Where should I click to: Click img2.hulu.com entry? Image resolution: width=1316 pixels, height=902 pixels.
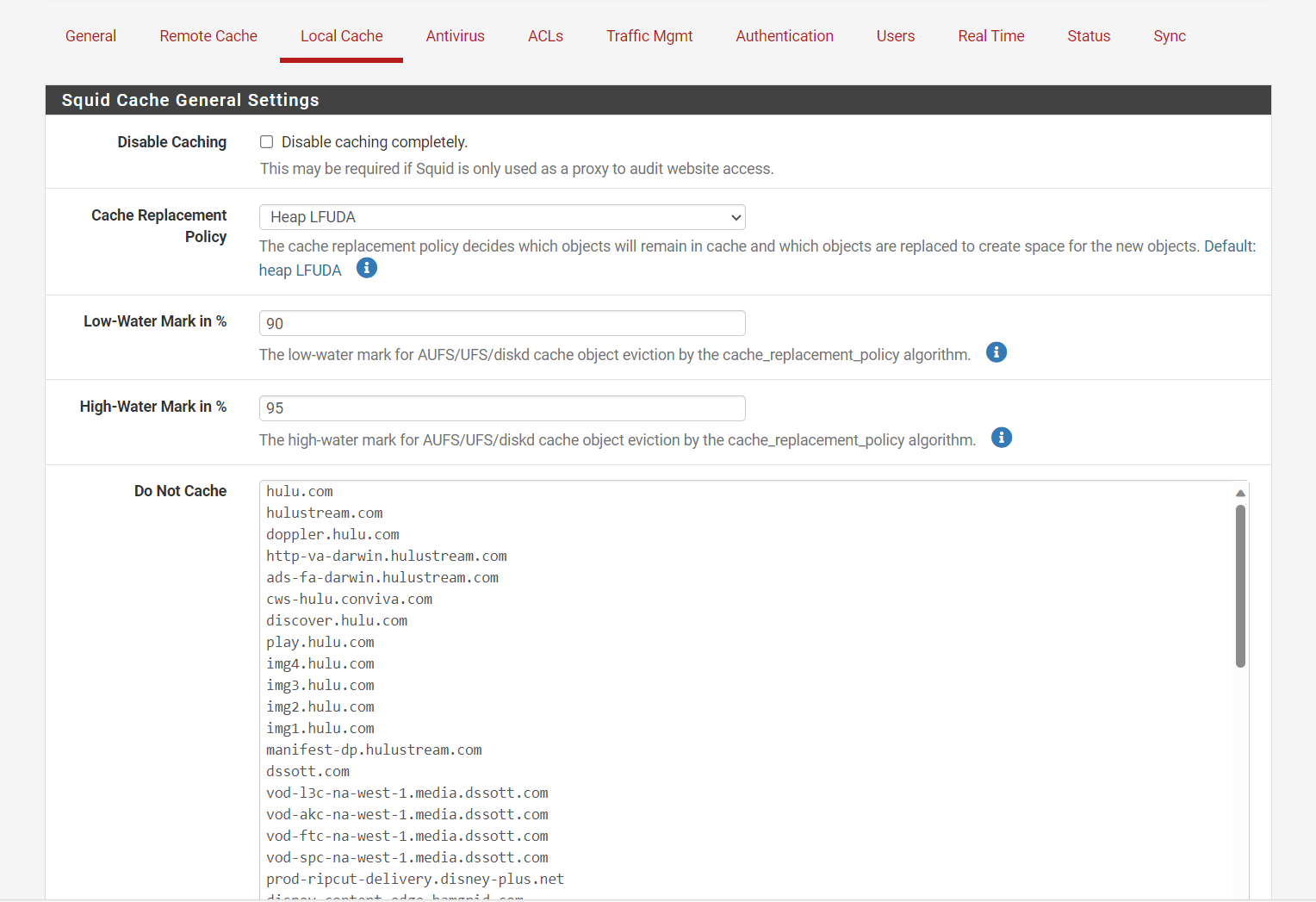[x=320, y=706]
